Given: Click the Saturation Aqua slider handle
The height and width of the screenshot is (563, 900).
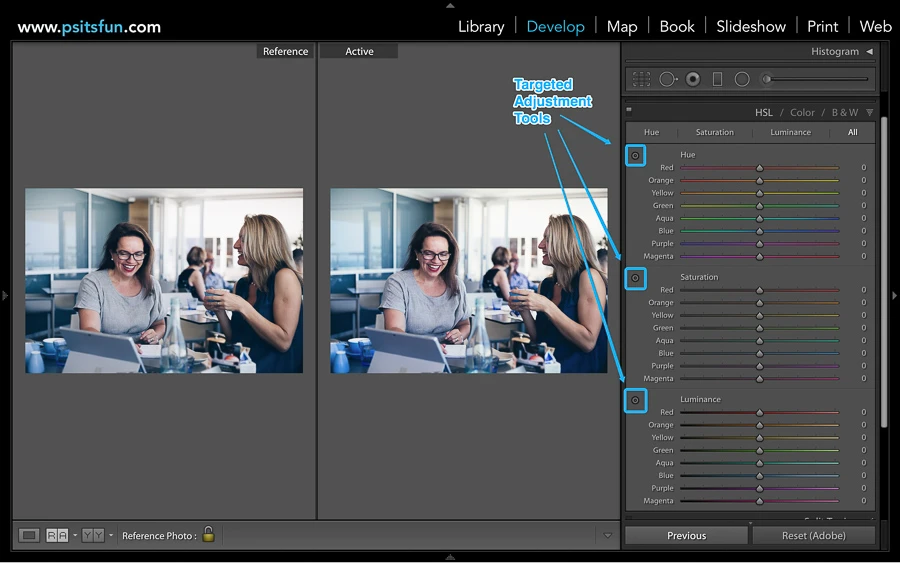Looking at the screenshot, I should [x=759, y=341].
